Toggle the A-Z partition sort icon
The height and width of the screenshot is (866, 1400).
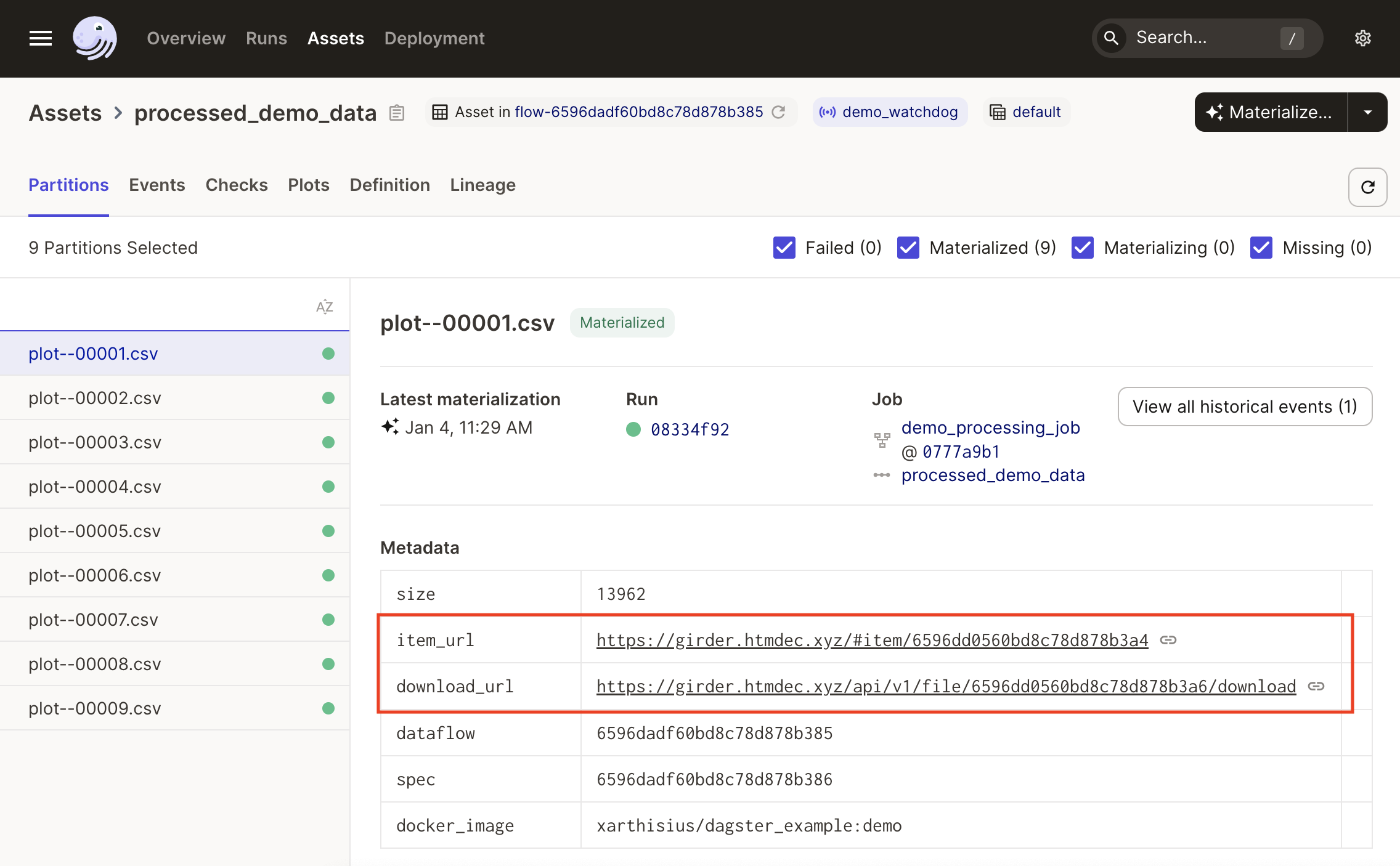[x=324, y=307]
